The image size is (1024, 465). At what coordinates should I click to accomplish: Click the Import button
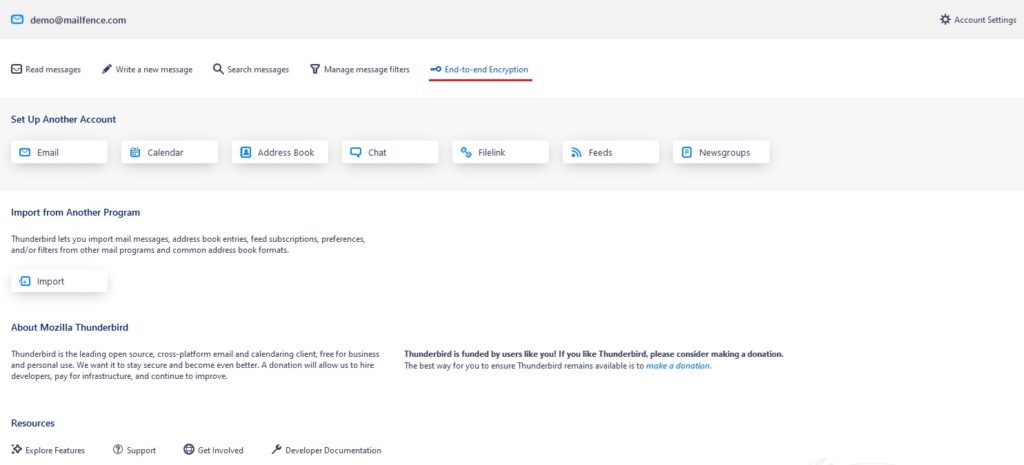tap(59, 281)
